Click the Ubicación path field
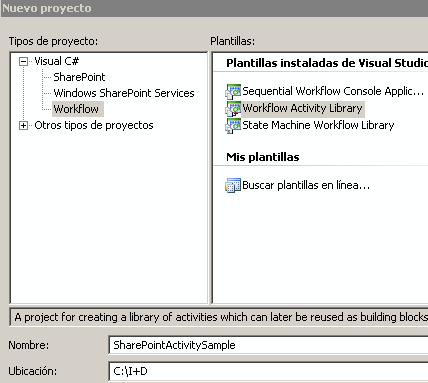Viewport: 428px width, 383px height. (x=268, y=371)
